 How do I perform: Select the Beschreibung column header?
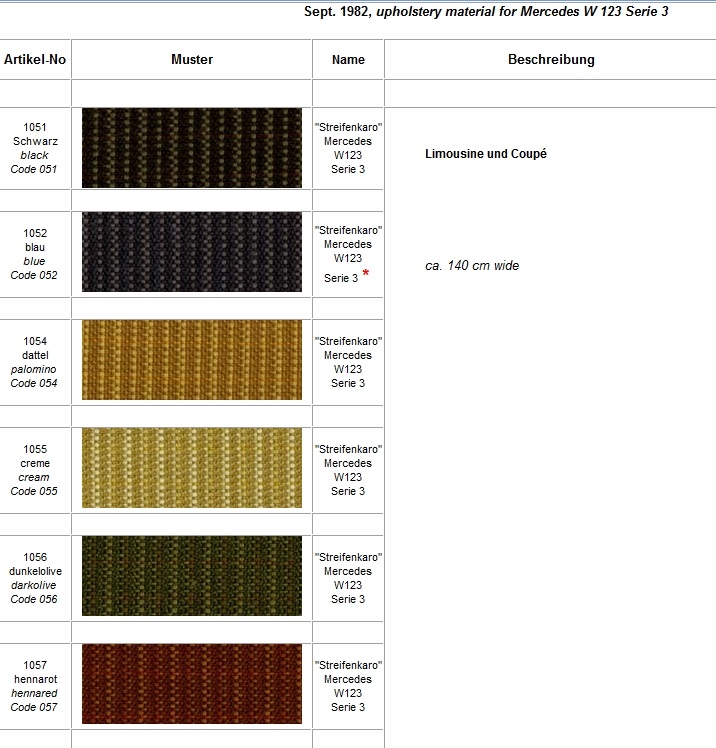click(551, 59)
